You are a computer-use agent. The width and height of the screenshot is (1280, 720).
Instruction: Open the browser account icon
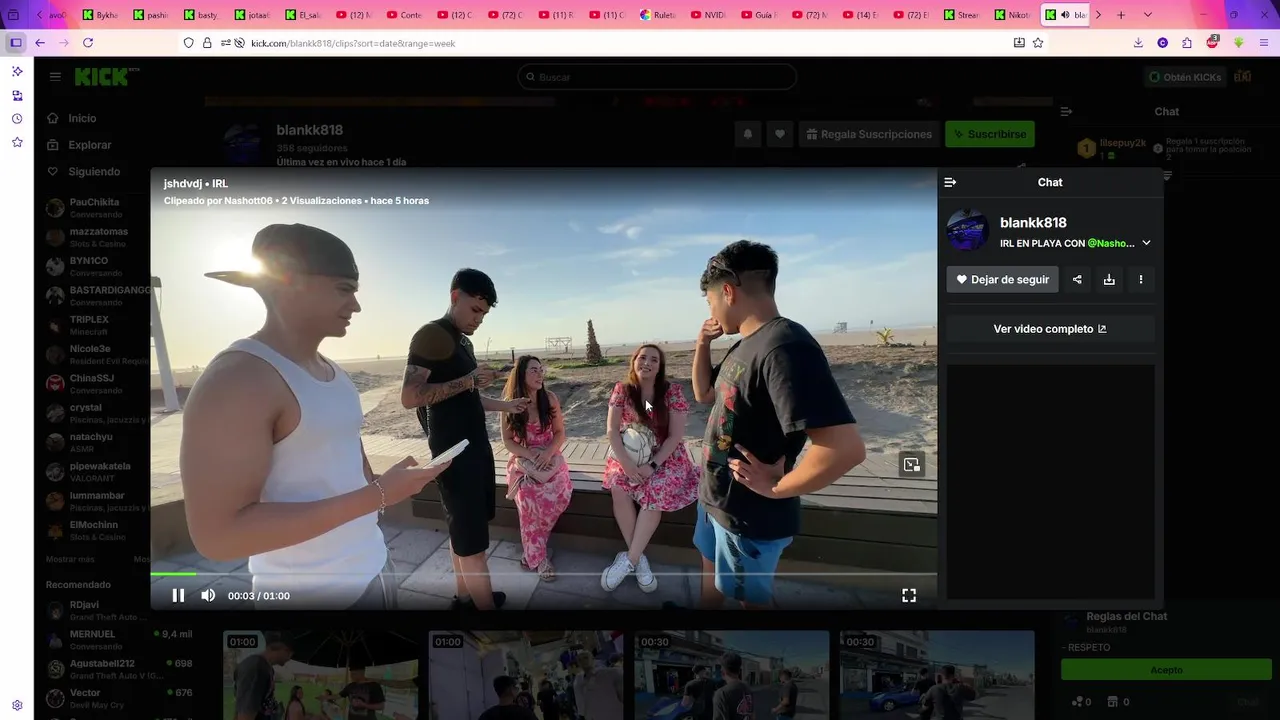pyautogui.click(x=1162, y=43)
